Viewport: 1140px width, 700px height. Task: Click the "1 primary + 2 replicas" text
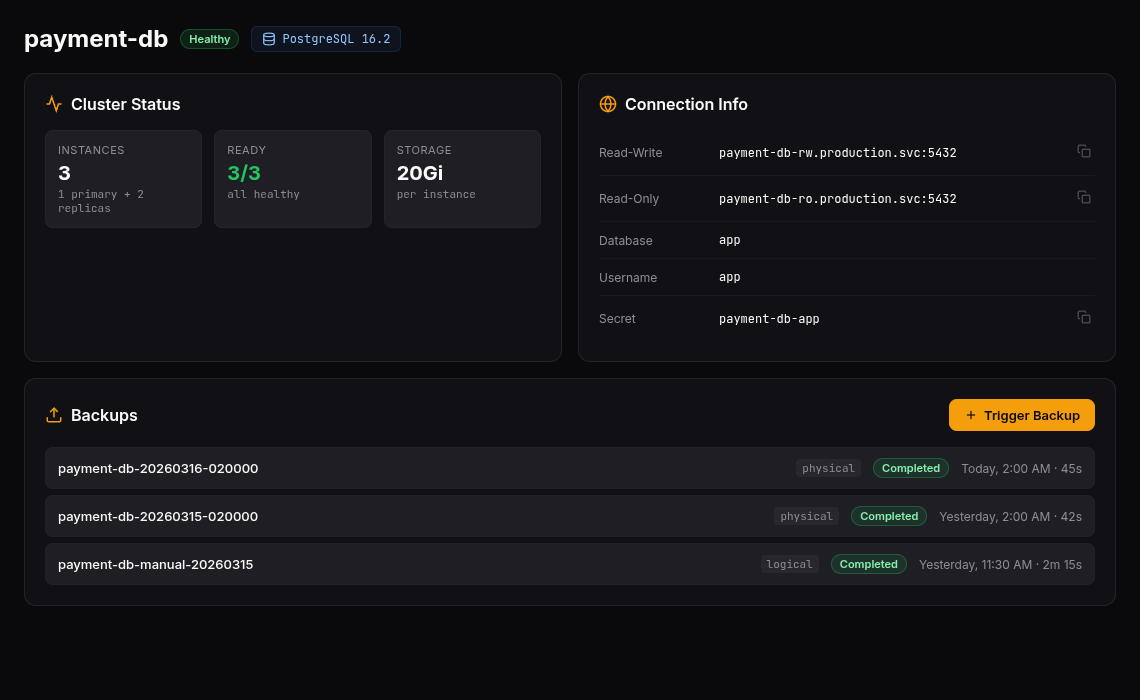click(101, 201)
